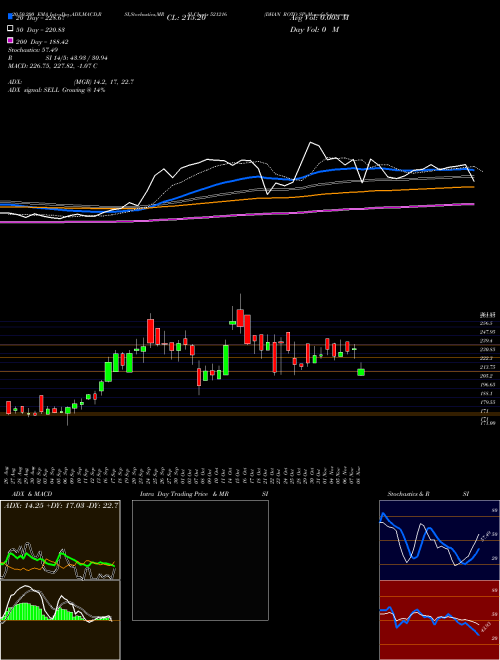Screen dimensions: 500x660
Task: Open the ADX indicator chart panel
Action: tap(60, 540)
